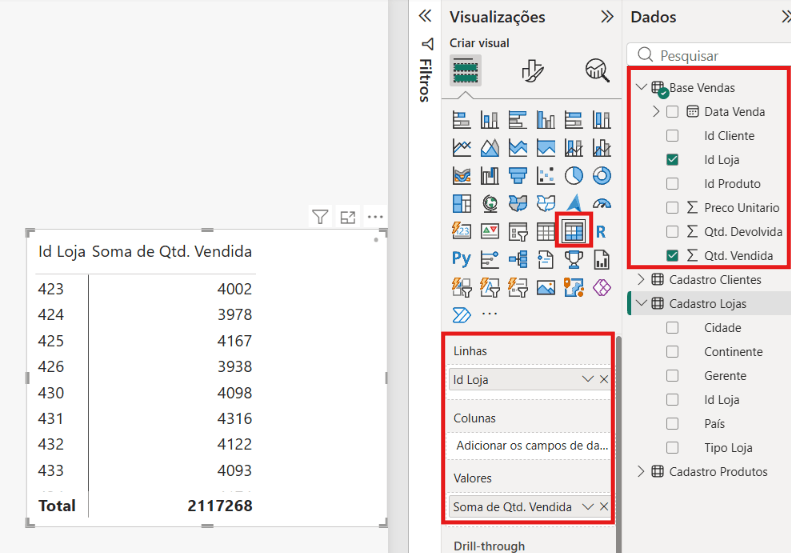Select the image visual icon
Image resolution: width=791 pixels, height=553 pixels.
(x=546, y=288)
